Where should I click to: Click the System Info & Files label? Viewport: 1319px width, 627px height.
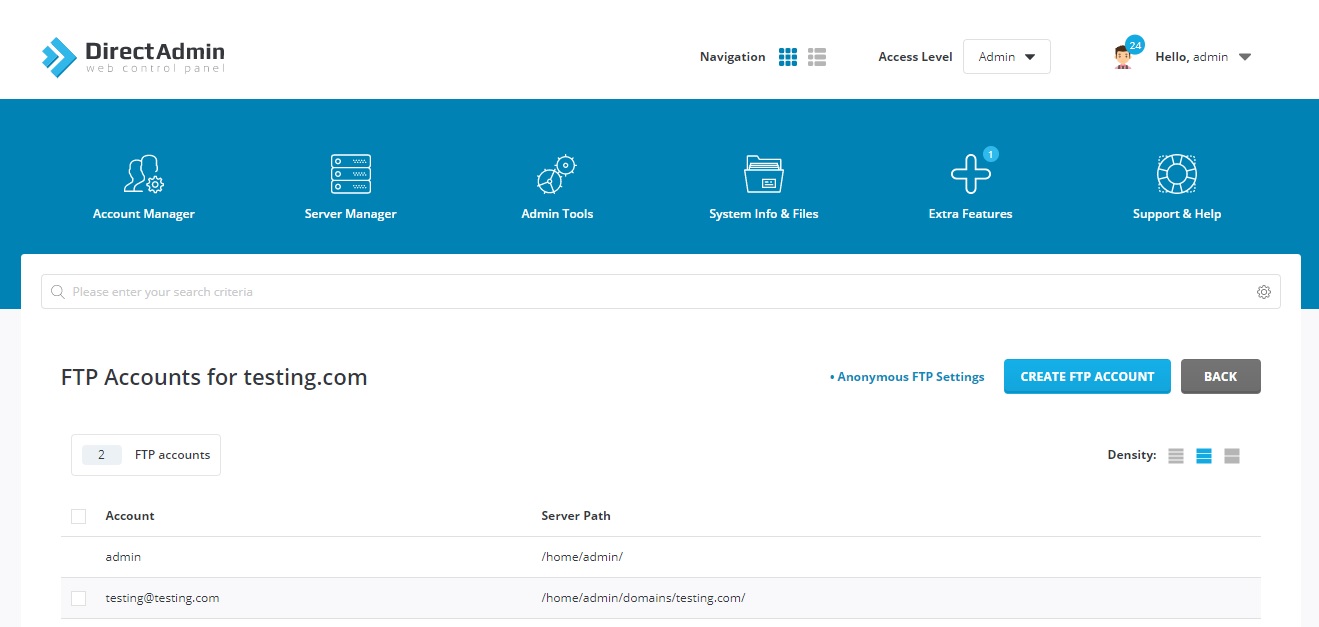(764, 214)
